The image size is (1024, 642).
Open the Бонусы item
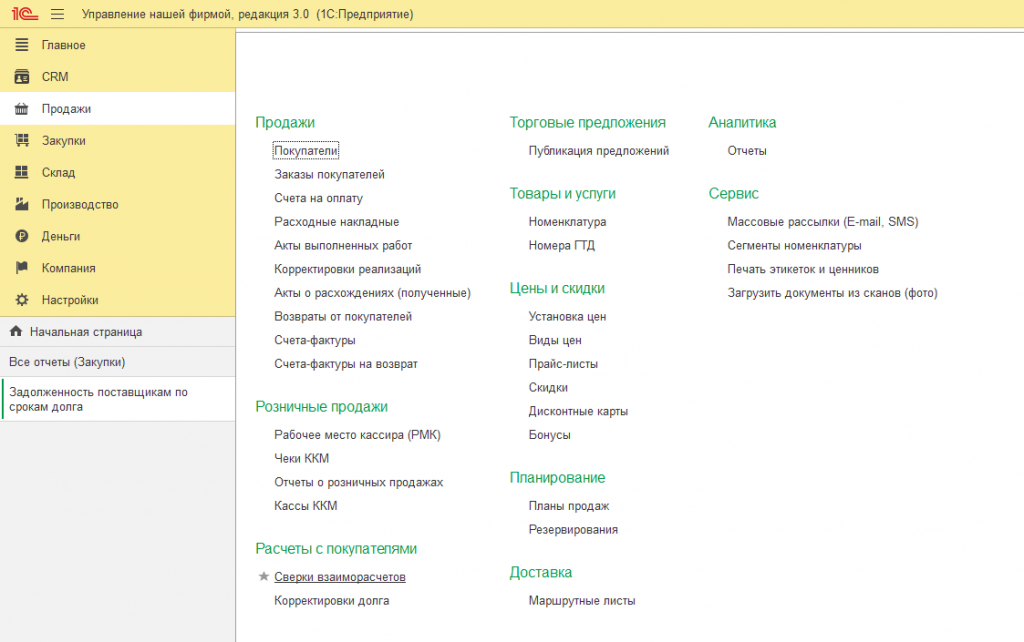pos(549,435)
